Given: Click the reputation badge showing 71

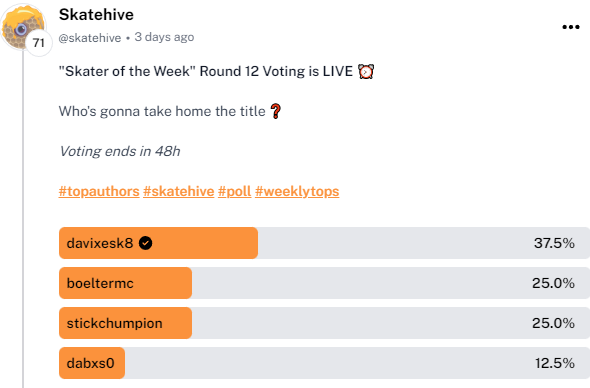Looking at the screenshot, I should point(38,43).
